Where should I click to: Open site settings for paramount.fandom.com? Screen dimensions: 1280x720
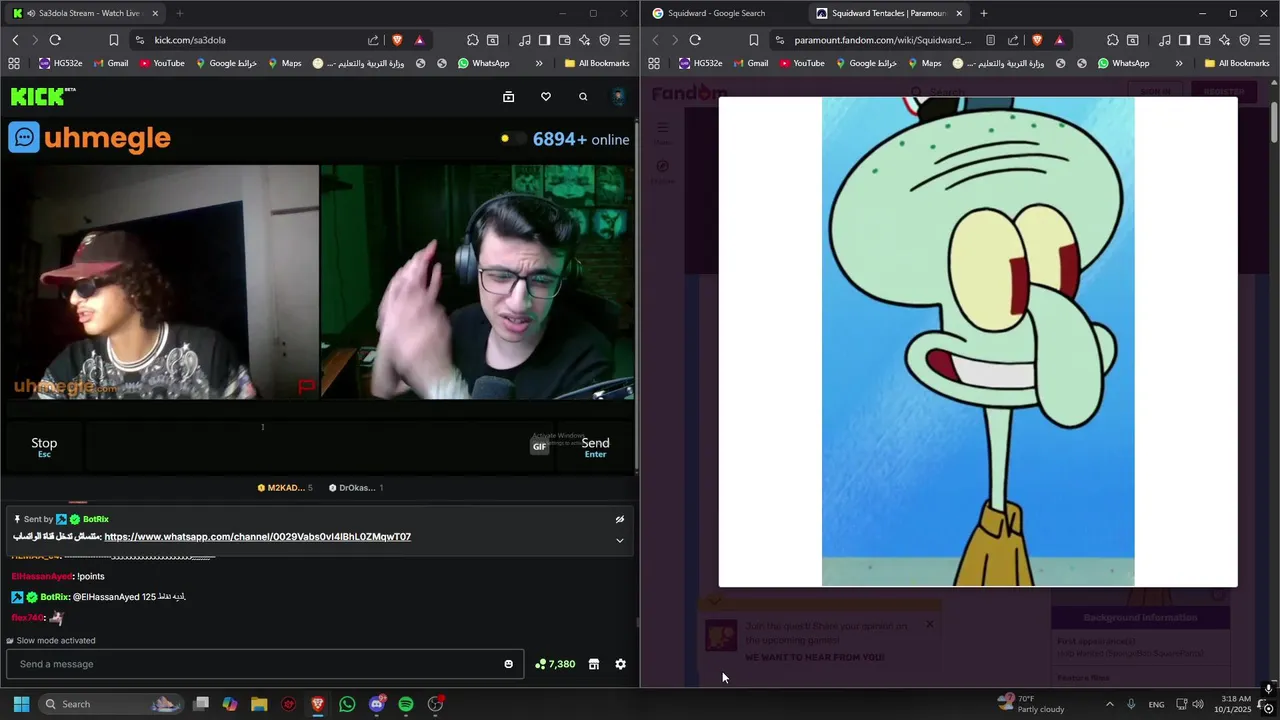(780, 40)
